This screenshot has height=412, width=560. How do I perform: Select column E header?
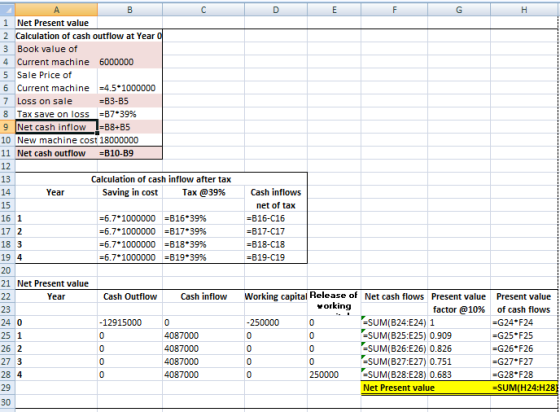(334, 10)
